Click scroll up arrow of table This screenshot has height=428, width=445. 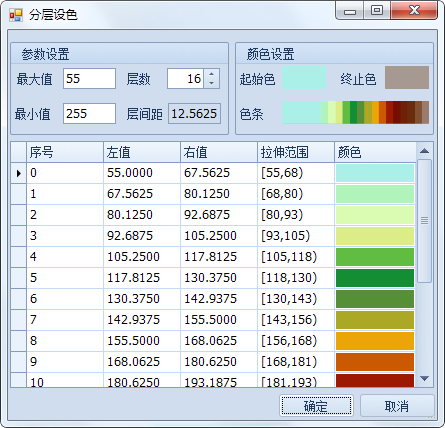point(424,151)
